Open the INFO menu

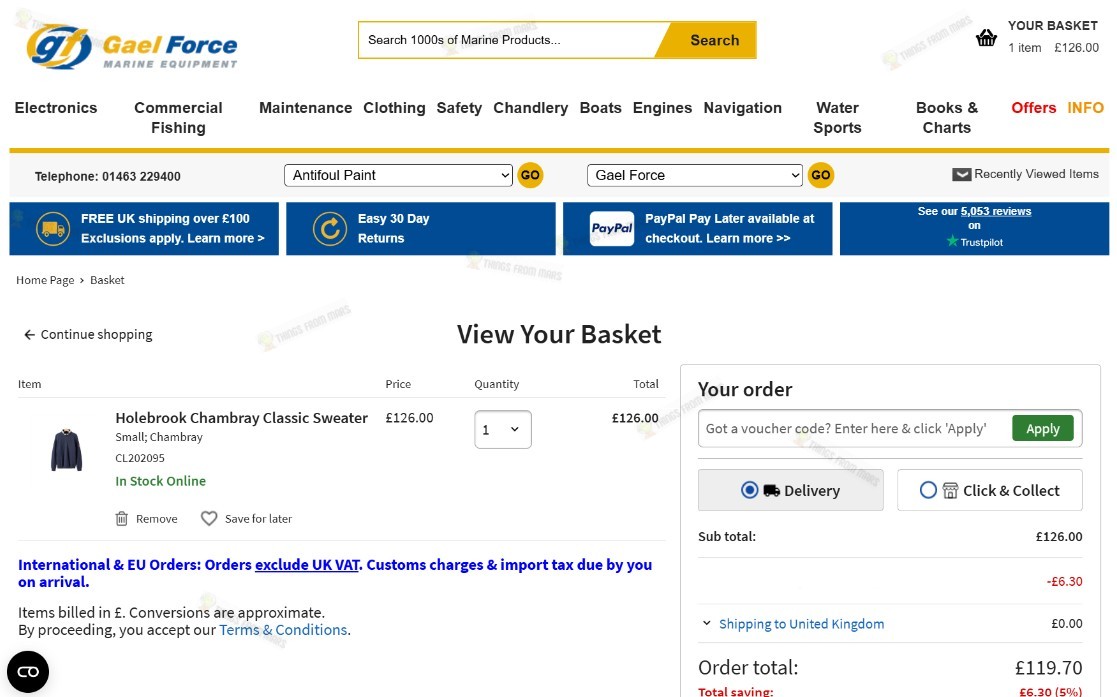[1086, 108]
